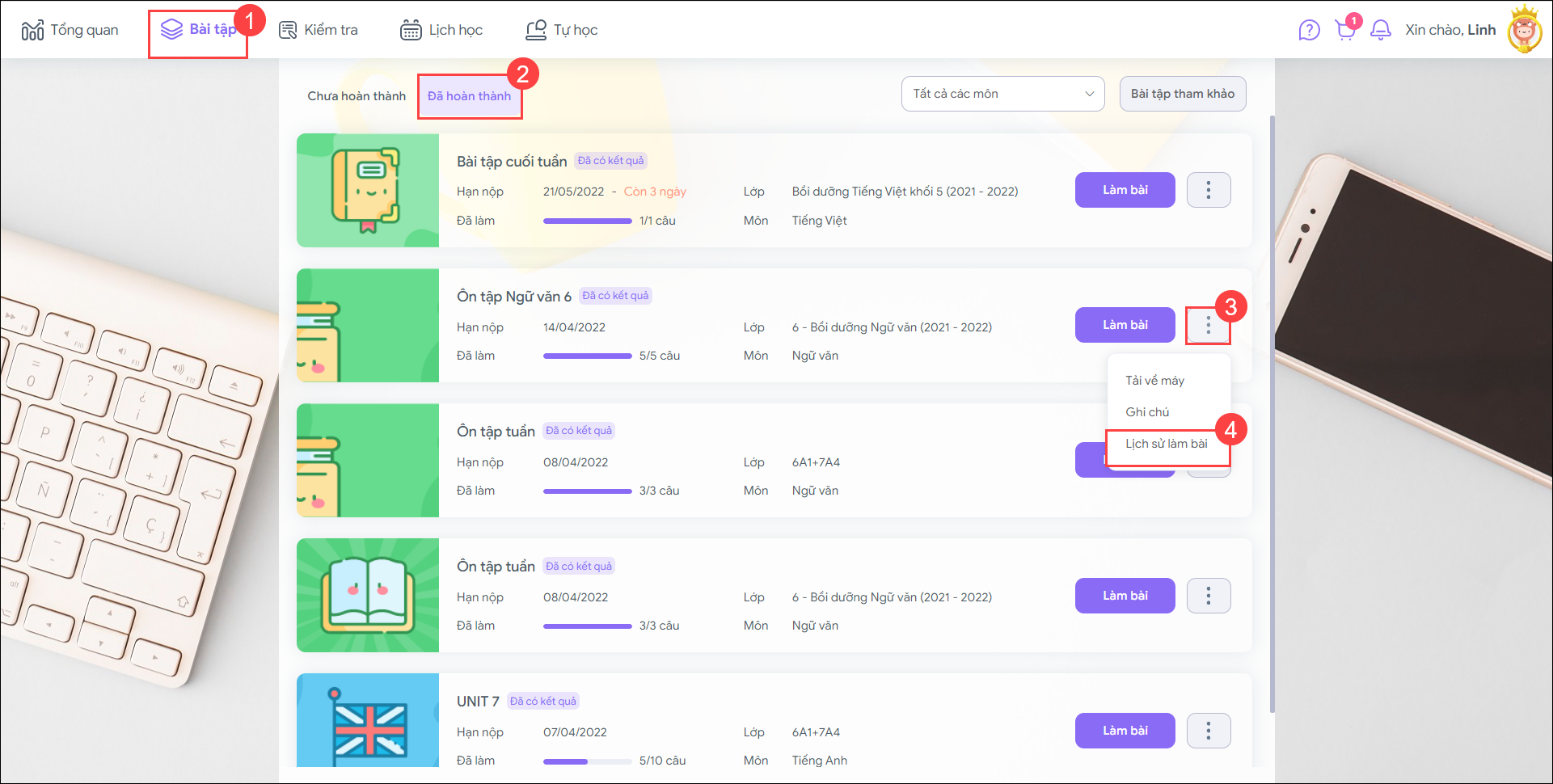Click Làm bài for Bài tập cuối tuần

(x=1125, y=190)
